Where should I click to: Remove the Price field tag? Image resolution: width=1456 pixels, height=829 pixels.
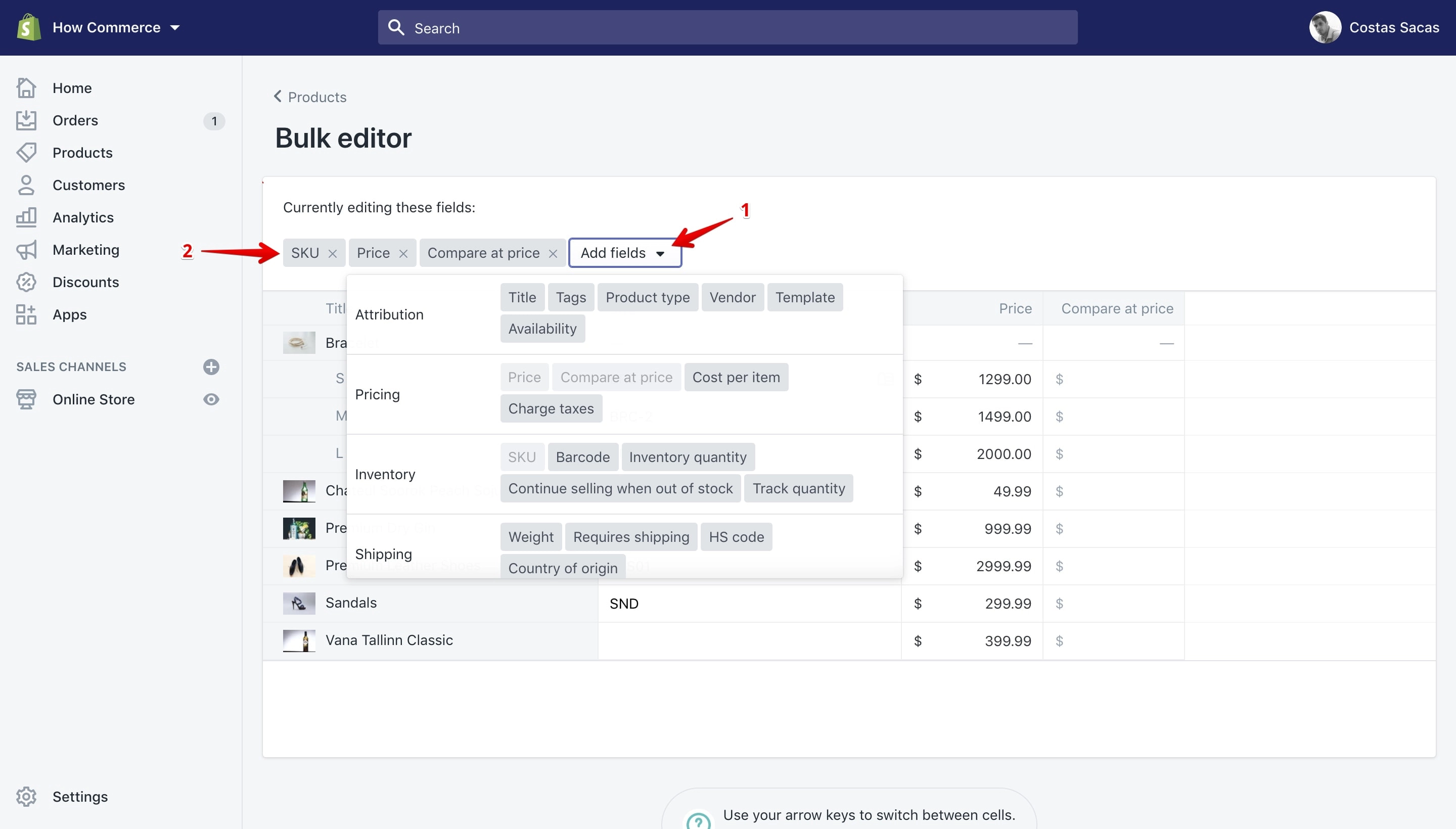(x=403, y=253)
